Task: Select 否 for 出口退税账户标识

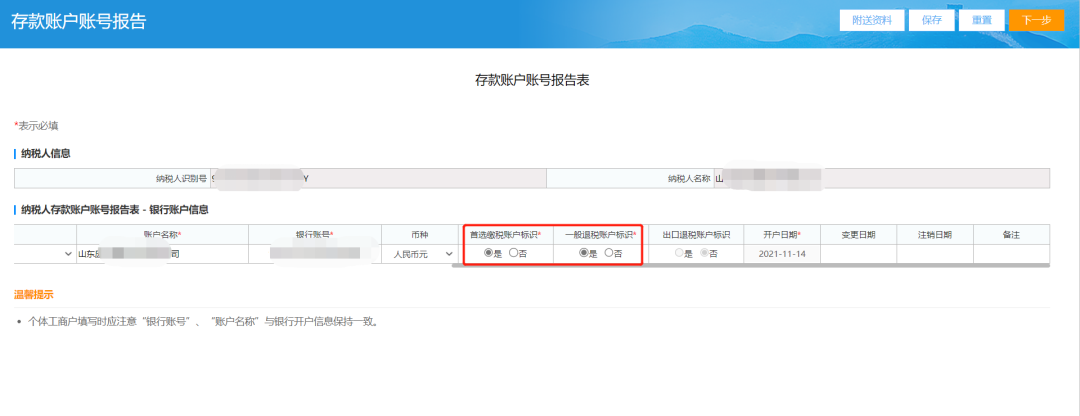Action: [x=704, y=253]
